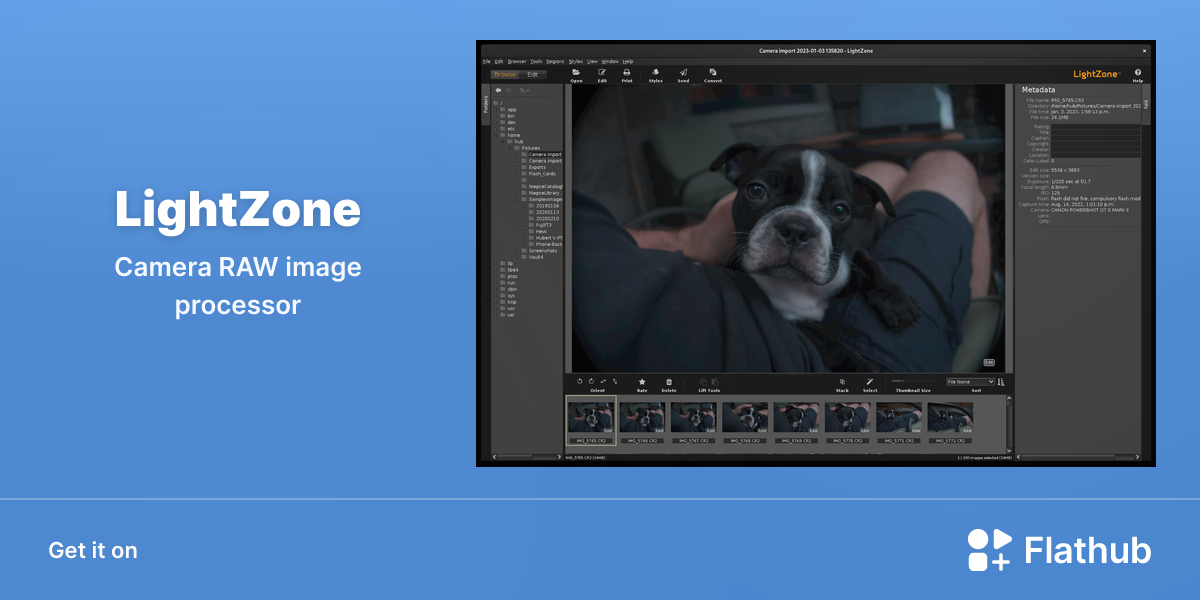Flip image horizontally in Orient group
The image size is (1200, 600).
(603, 381)
